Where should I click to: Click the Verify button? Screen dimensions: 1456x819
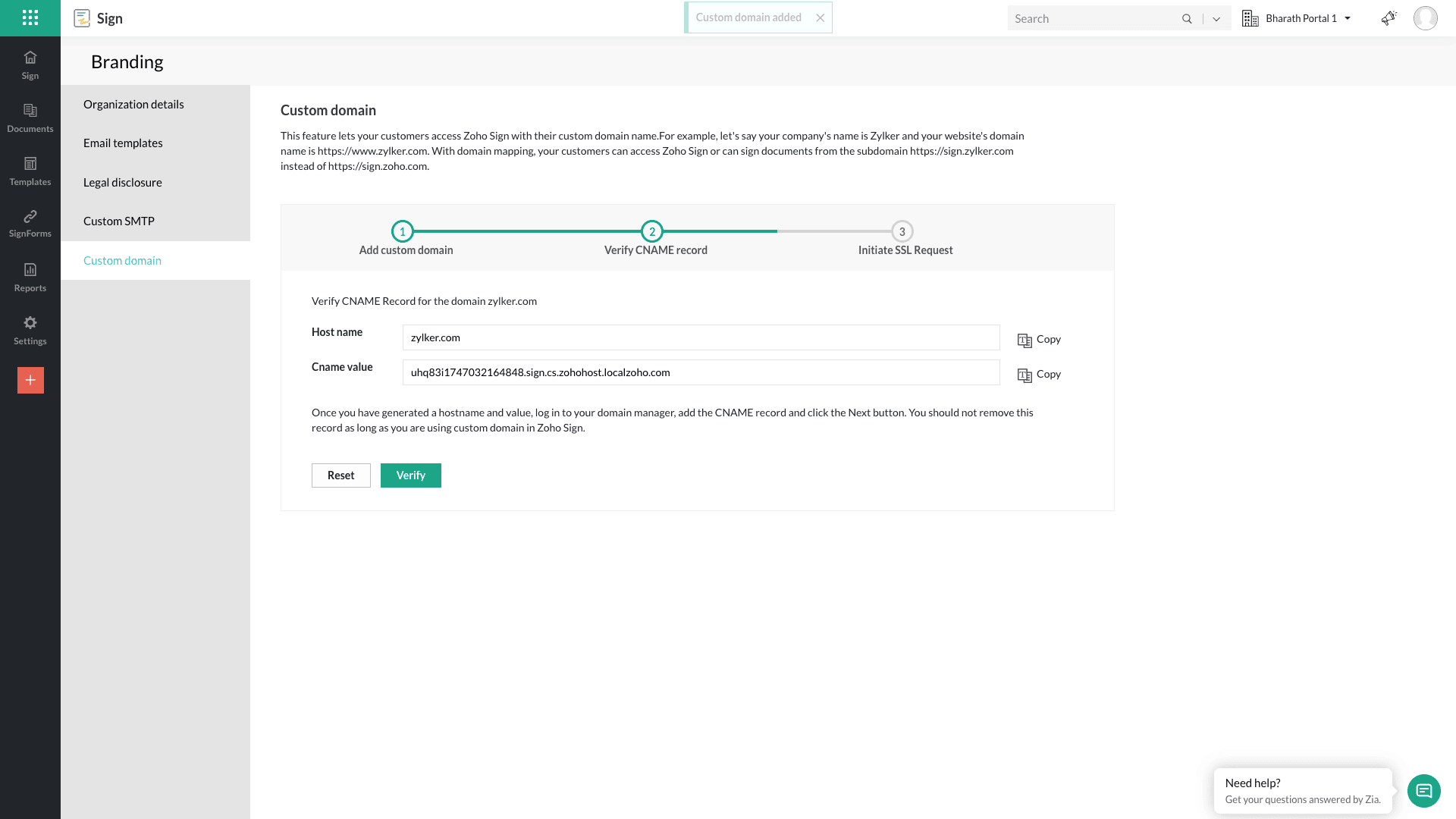(x=410, y=475)
